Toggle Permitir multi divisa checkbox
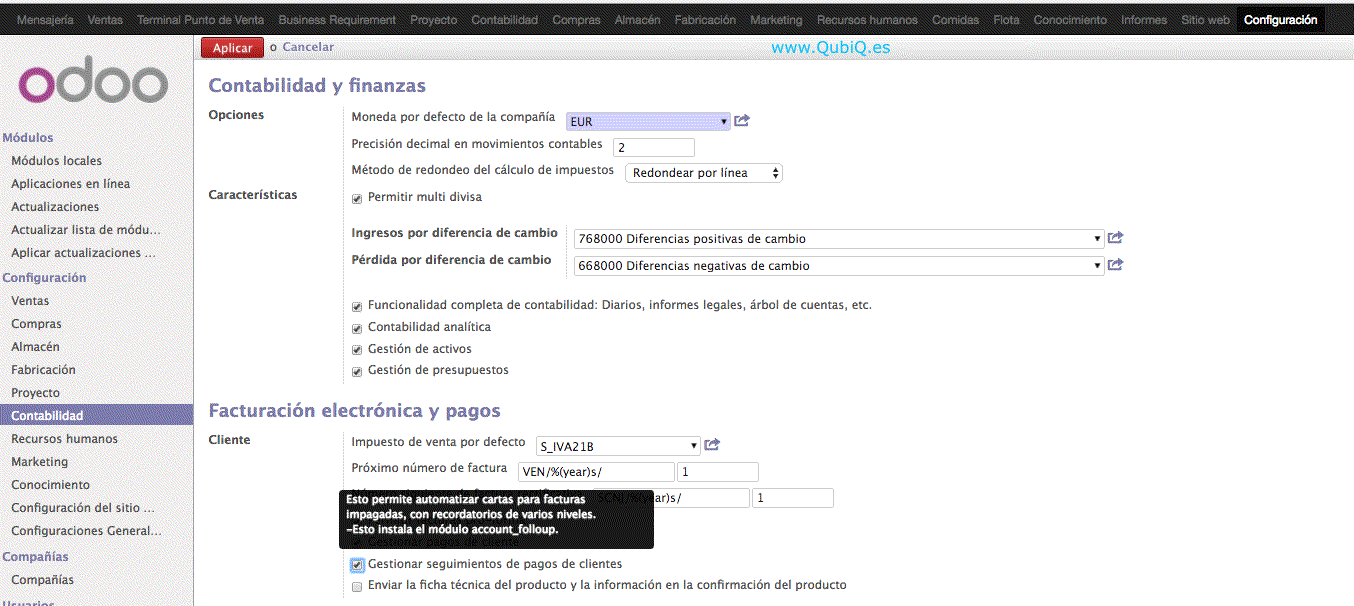Image resolution: width=1354 pixels, height=606 pixels. click(x=357, y=198)
